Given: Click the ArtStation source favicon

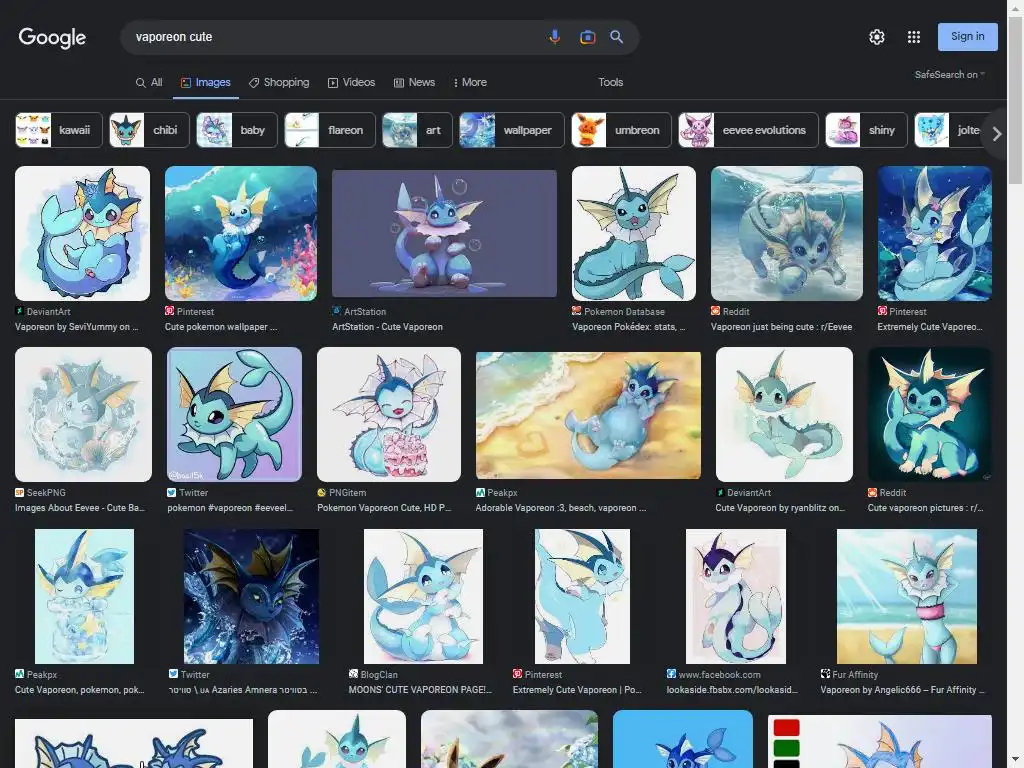Looking at the screenshot, I should point(336,311).
